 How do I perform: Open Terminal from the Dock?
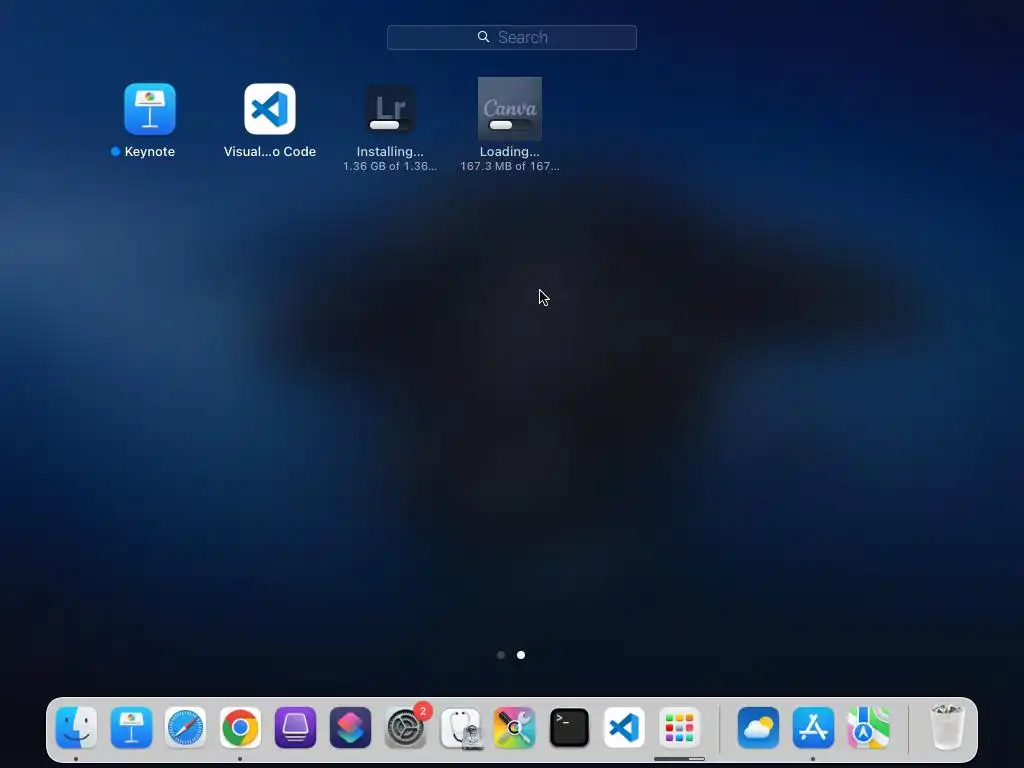coord(569,727)
